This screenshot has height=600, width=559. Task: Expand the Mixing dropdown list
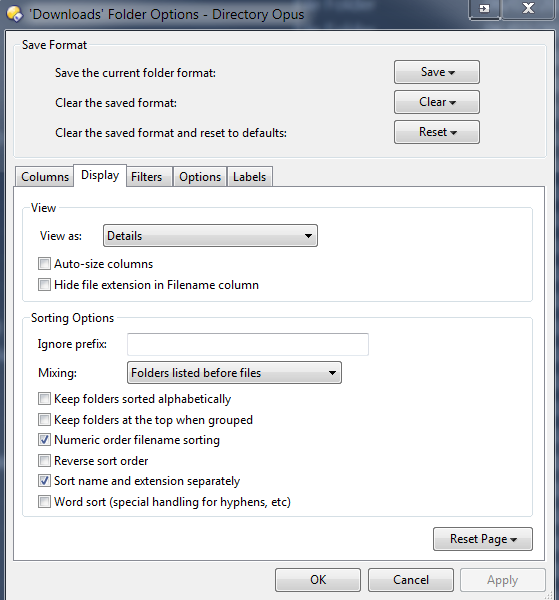coord(234,373)
